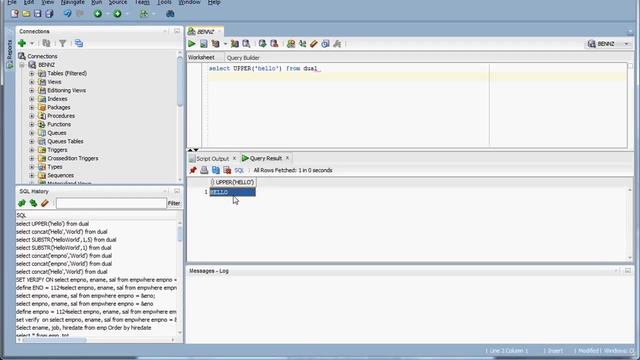Click the refresh icon in Query Result toolbar
The height and width of the screenshot is (360, 640).
click(x=216, y=170)
